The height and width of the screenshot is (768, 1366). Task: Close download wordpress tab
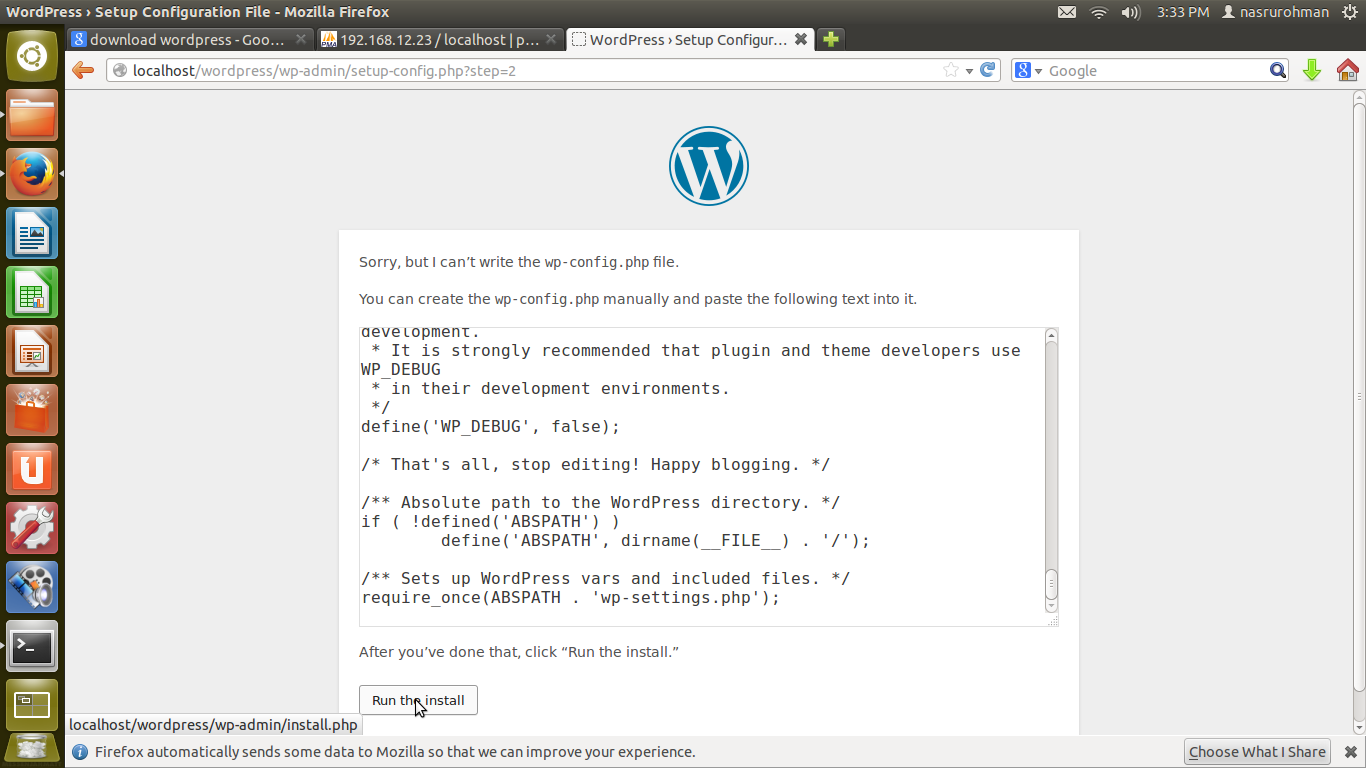point(300,40)
